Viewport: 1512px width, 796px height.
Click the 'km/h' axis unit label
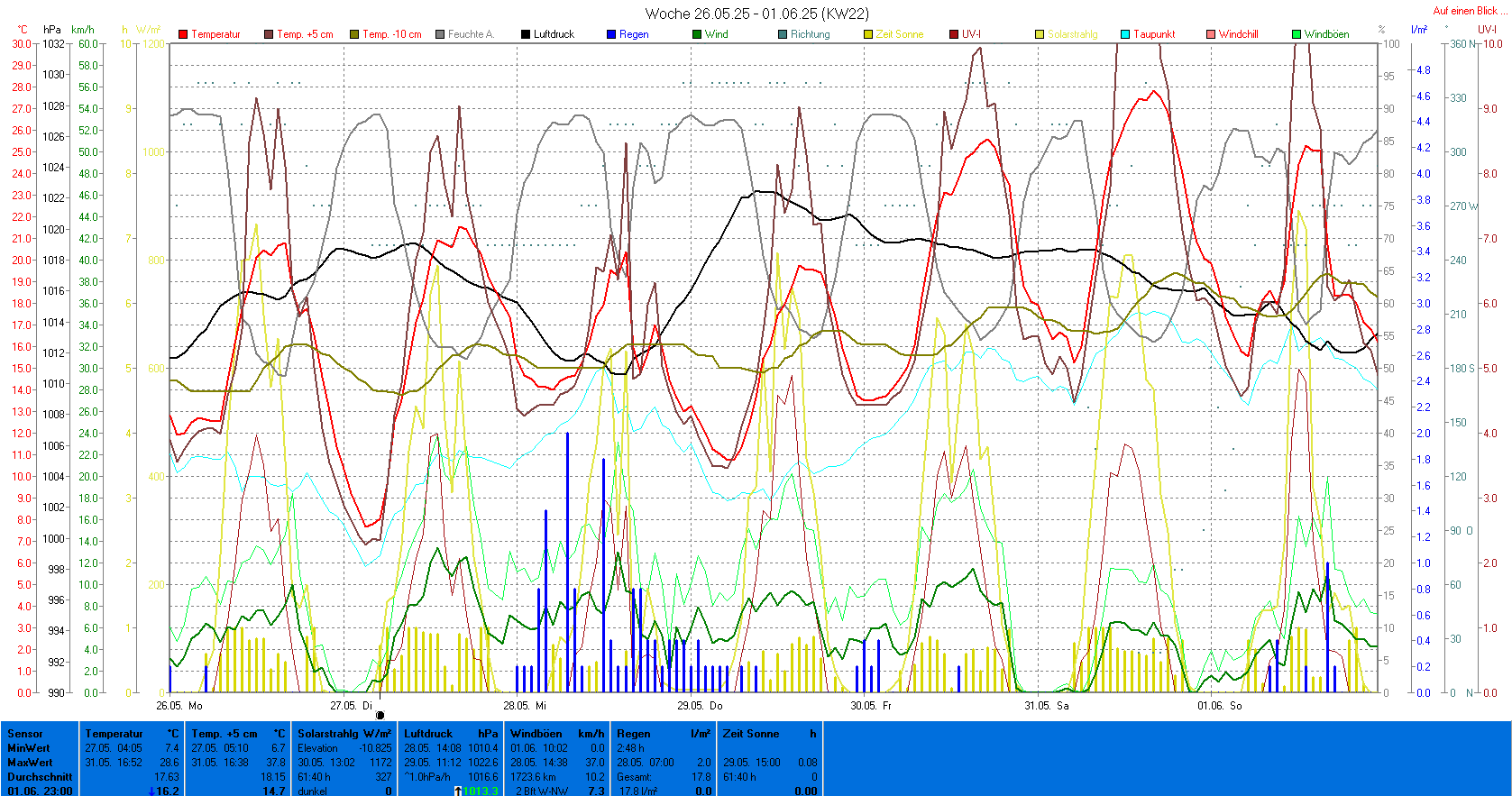[x=82, y=30]
